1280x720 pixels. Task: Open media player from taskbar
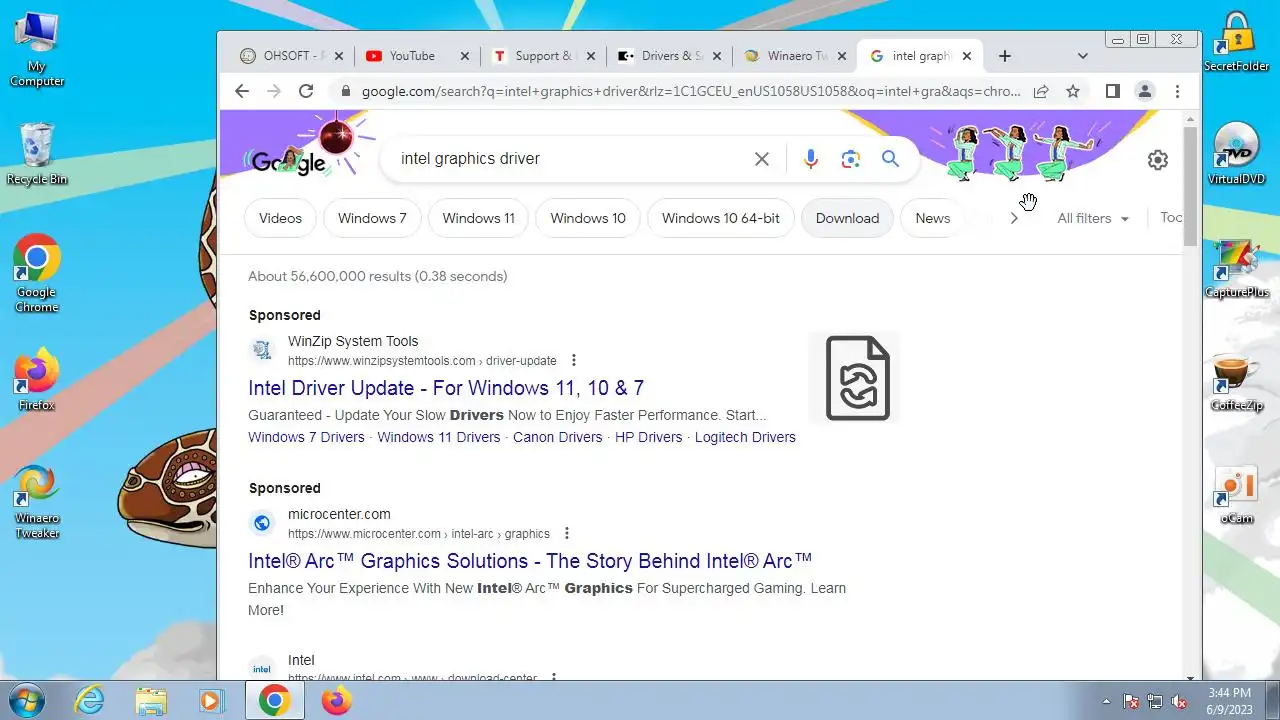pos(211,700)
